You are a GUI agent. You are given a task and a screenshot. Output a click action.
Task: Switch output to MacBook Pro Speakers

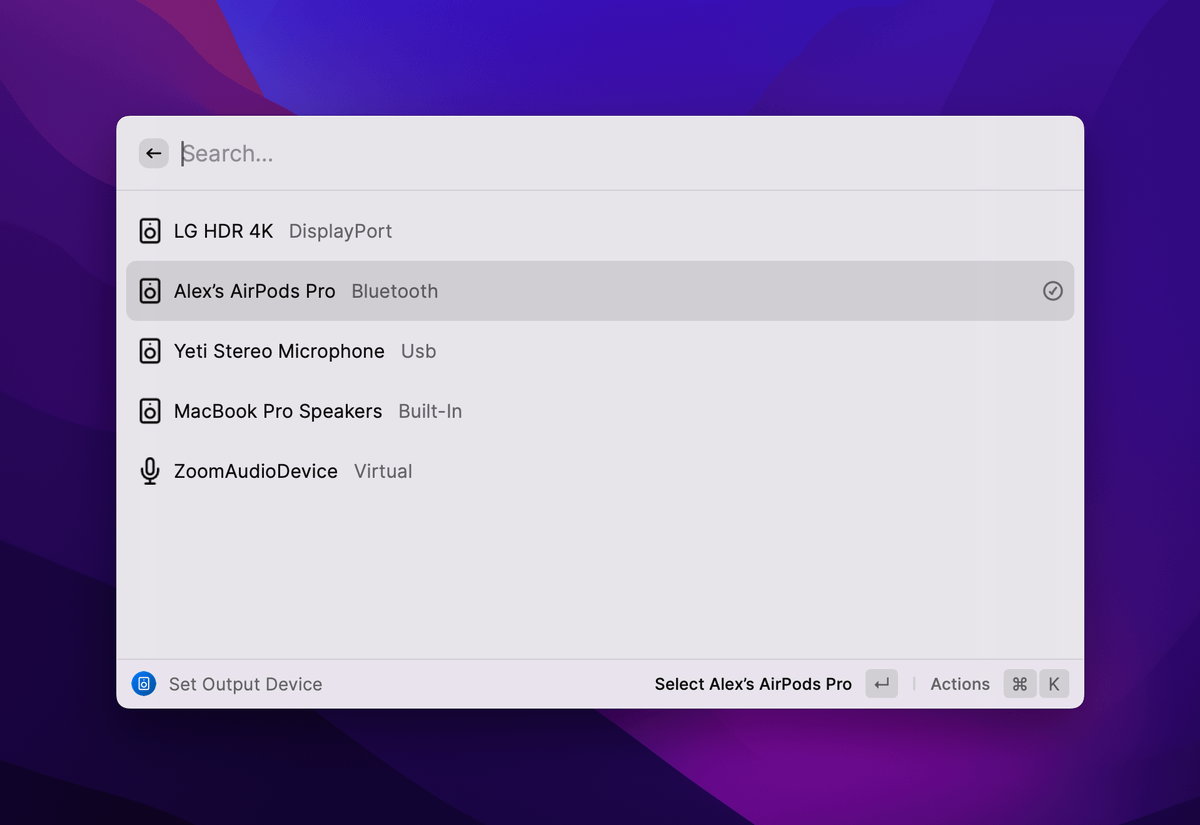278,411
